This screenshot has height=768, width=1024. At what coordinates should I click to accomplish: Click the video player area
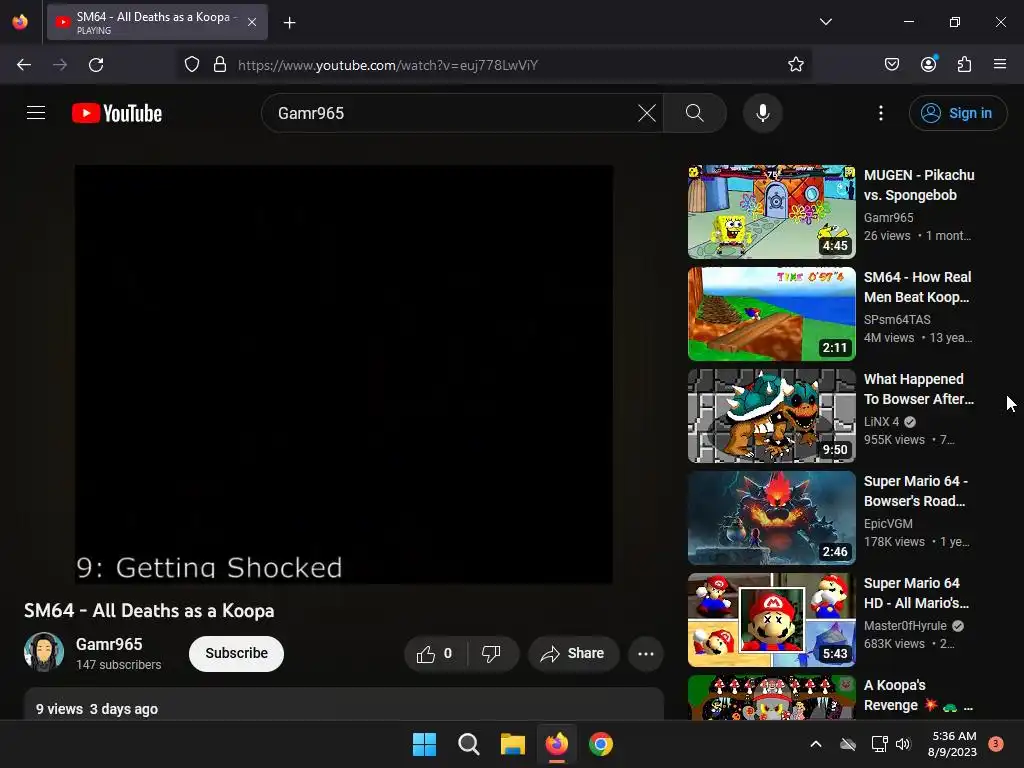[x=344, y=374]
